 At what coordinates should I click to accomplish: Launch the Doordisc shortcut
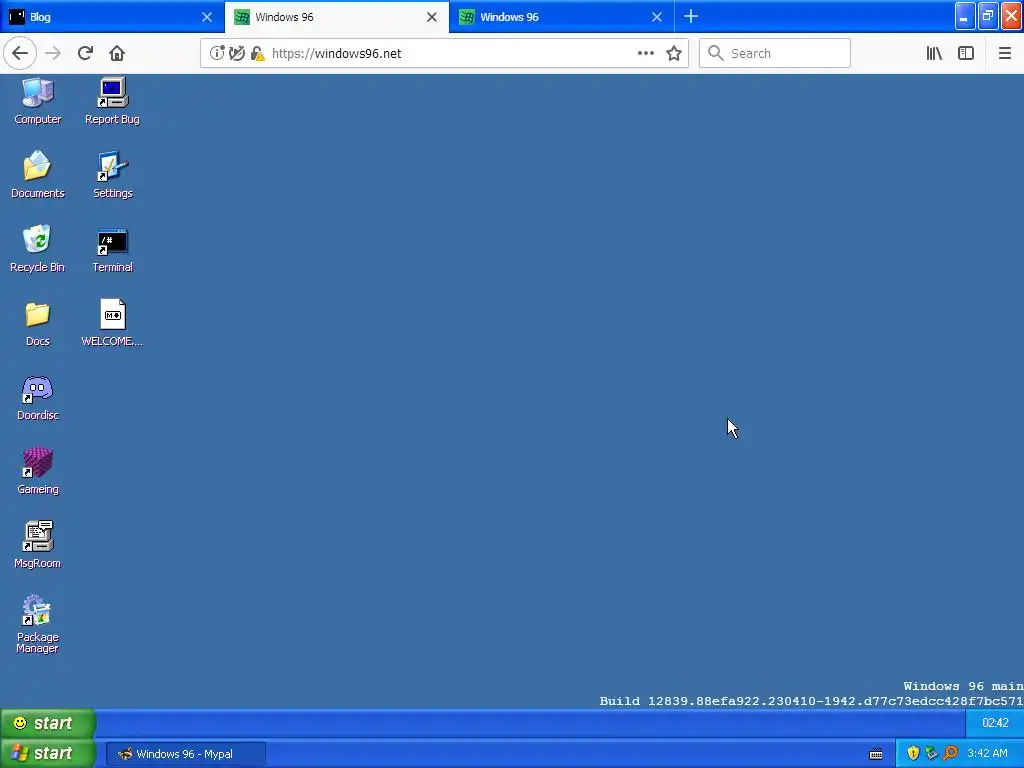pyautogui.click(x=37, y=396)
